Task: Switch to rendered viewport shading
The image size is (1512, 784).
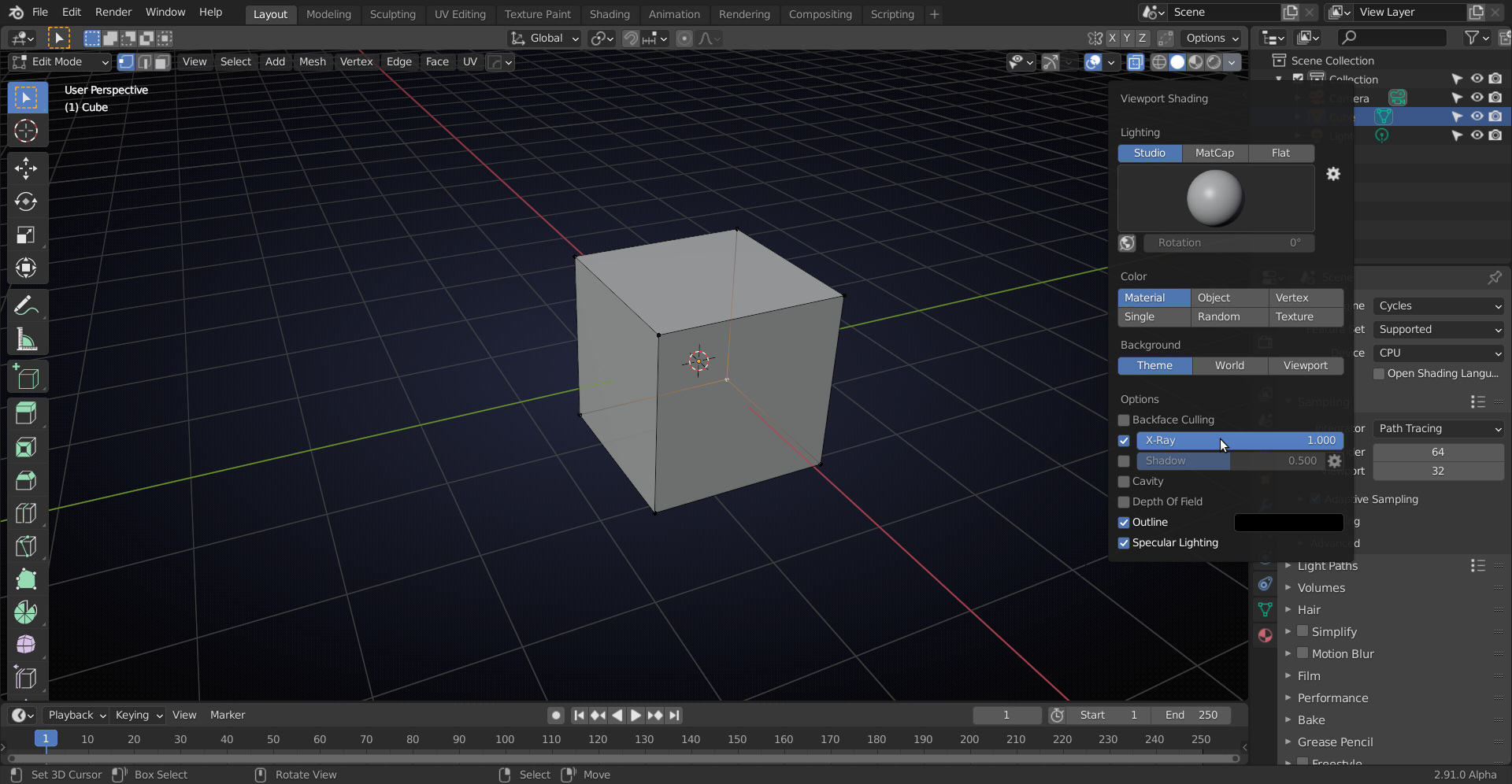Action: tap(1214, 62)
